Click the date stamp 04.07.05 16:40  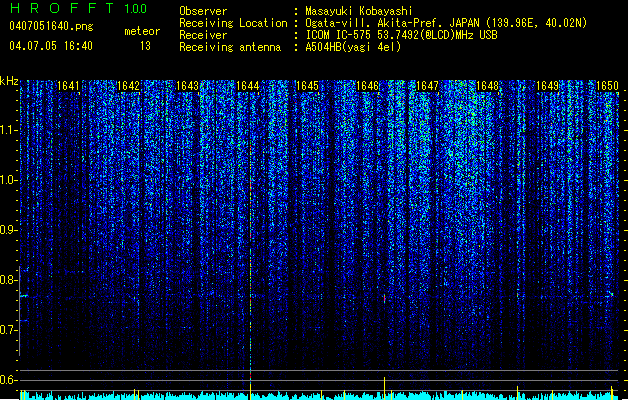[51, 46]
